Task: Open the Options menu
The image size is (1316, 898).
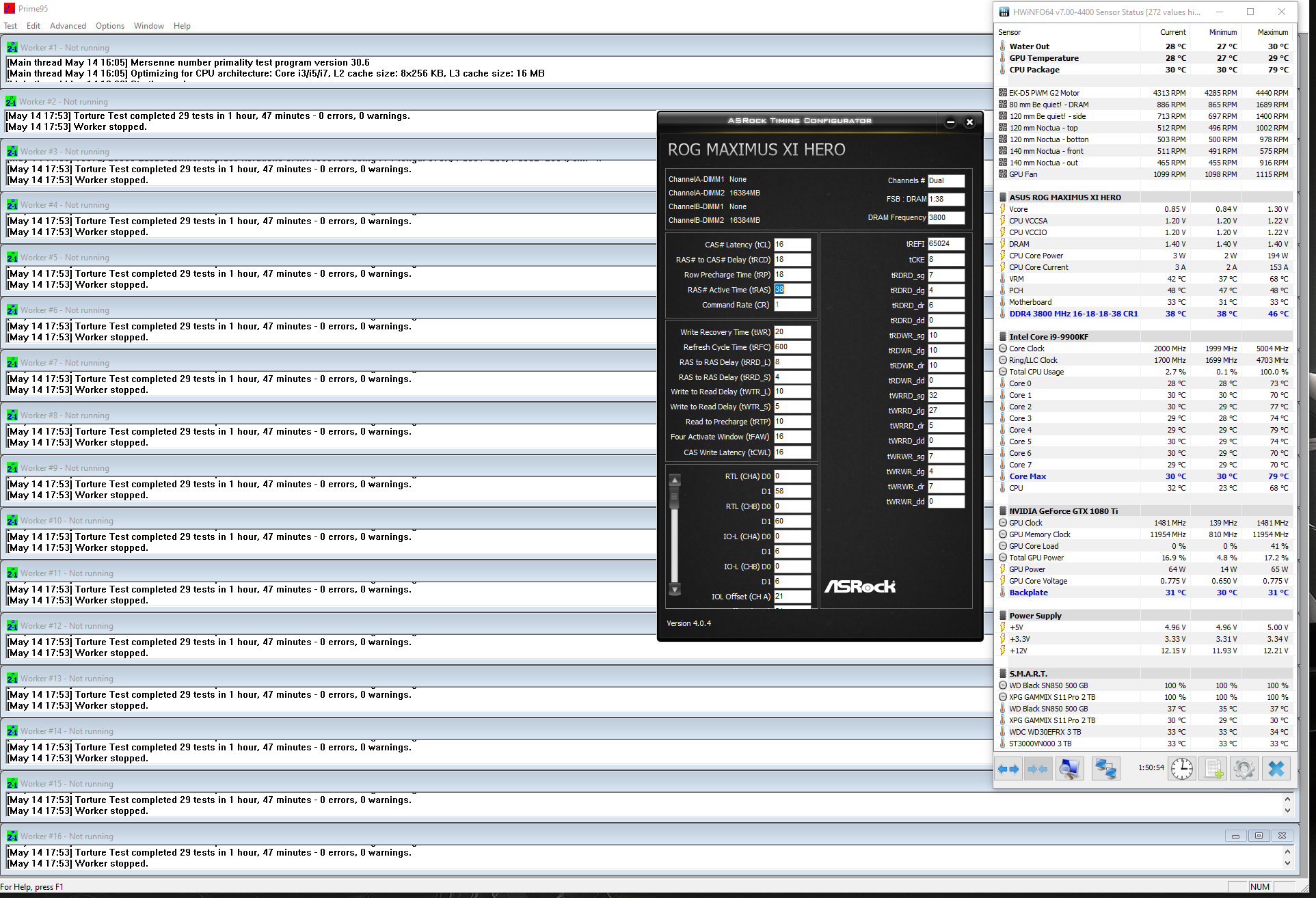Action: [109, 26]
